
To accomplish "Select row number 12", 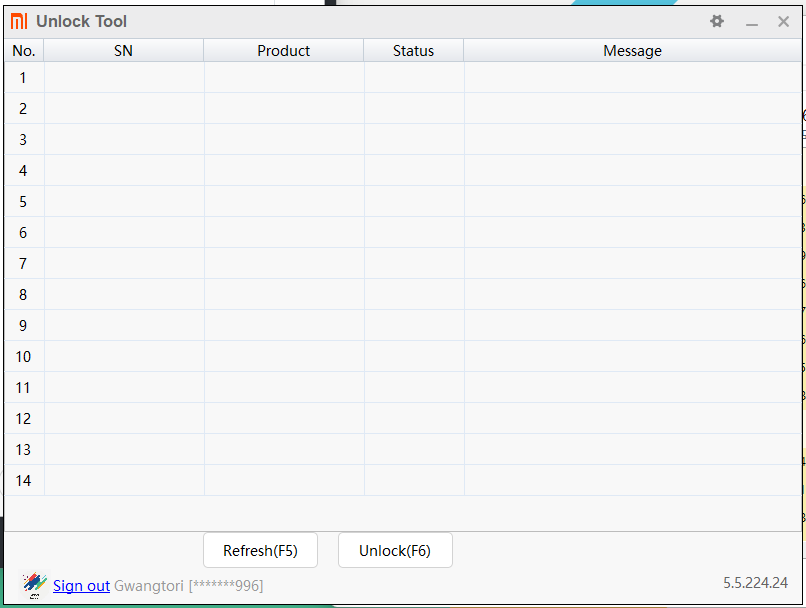I will (x=403, y=418).
